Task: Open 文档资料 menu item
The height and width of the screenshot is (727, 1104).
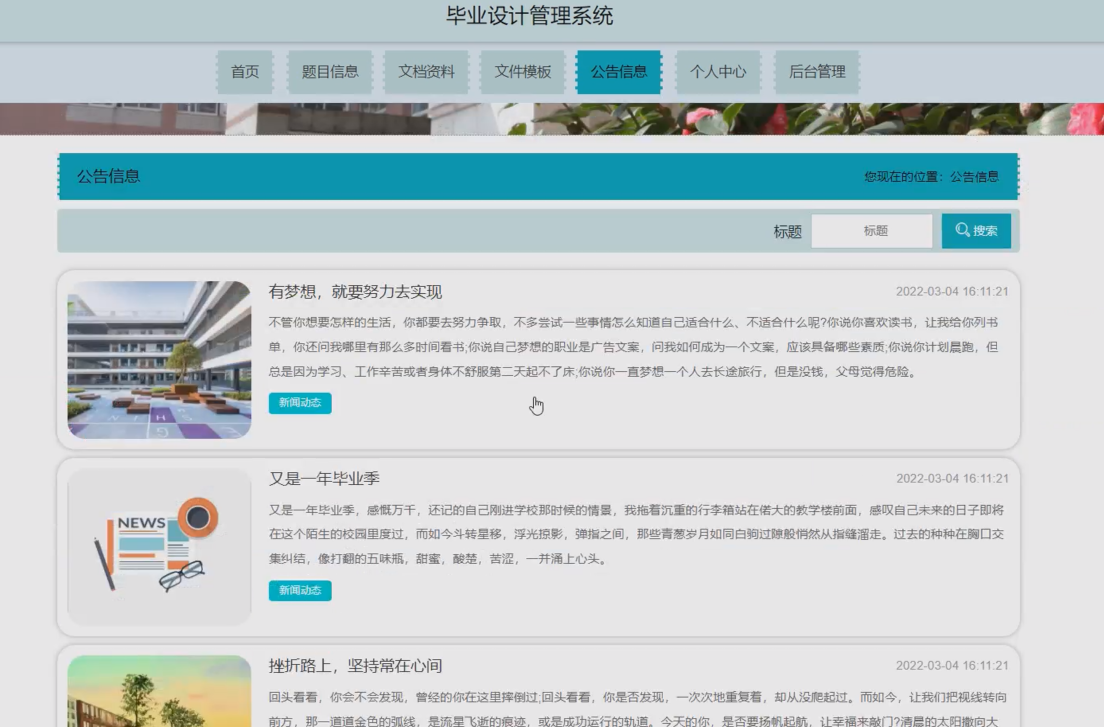Action: coord(426,72)
